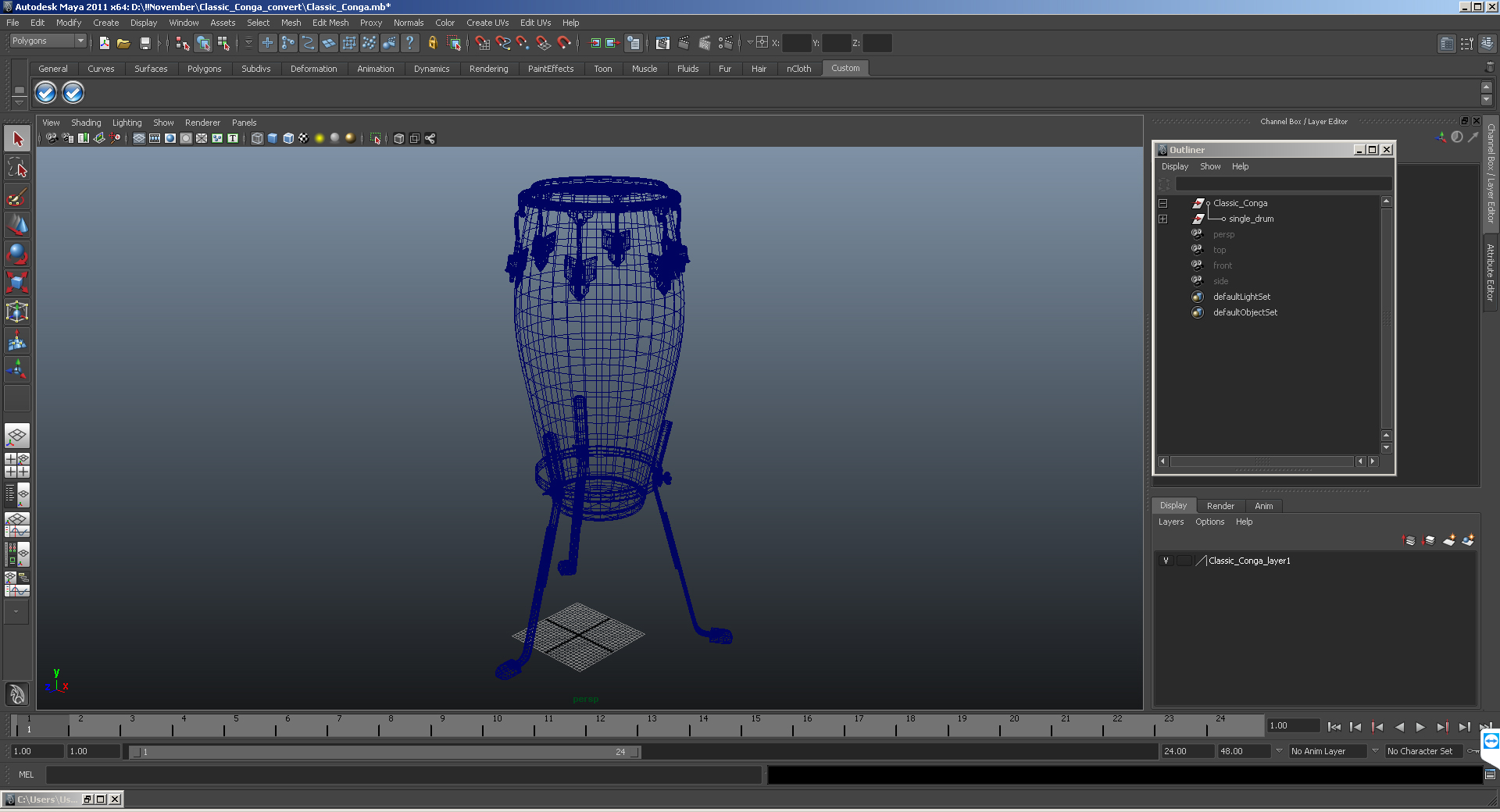Image resolution: width=1500 pixels, height=812 pixels.
Task: Activate the Lasso select tool
Action: tap(17, 168)
